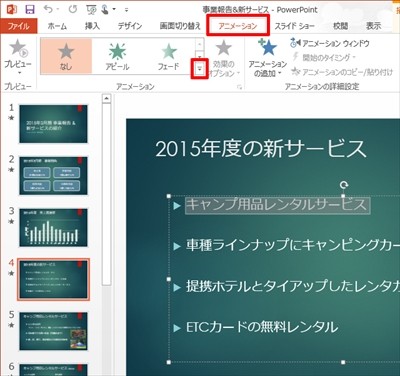400x376 pixels.
Task: Click the アニメーションの追加 star icon
Action: click(x=268, y=47)
